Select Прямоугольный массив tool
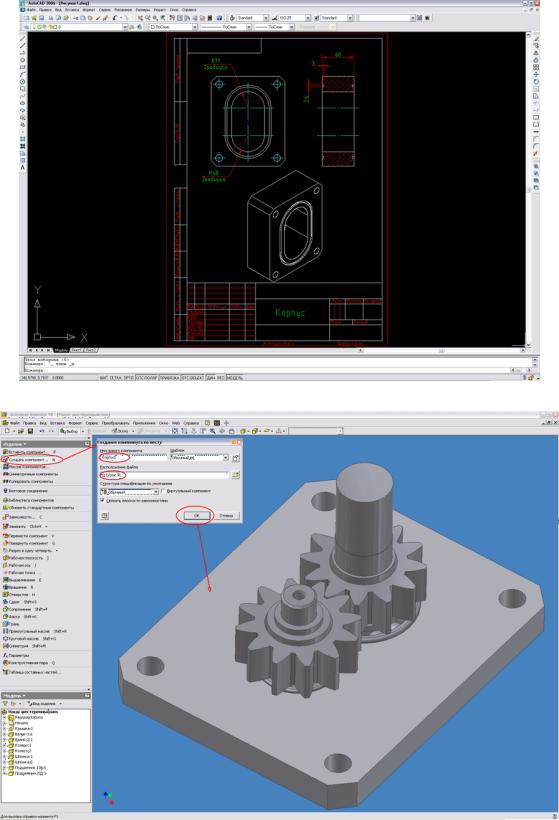Screen dimensions: 559x820 click(35, 631)
